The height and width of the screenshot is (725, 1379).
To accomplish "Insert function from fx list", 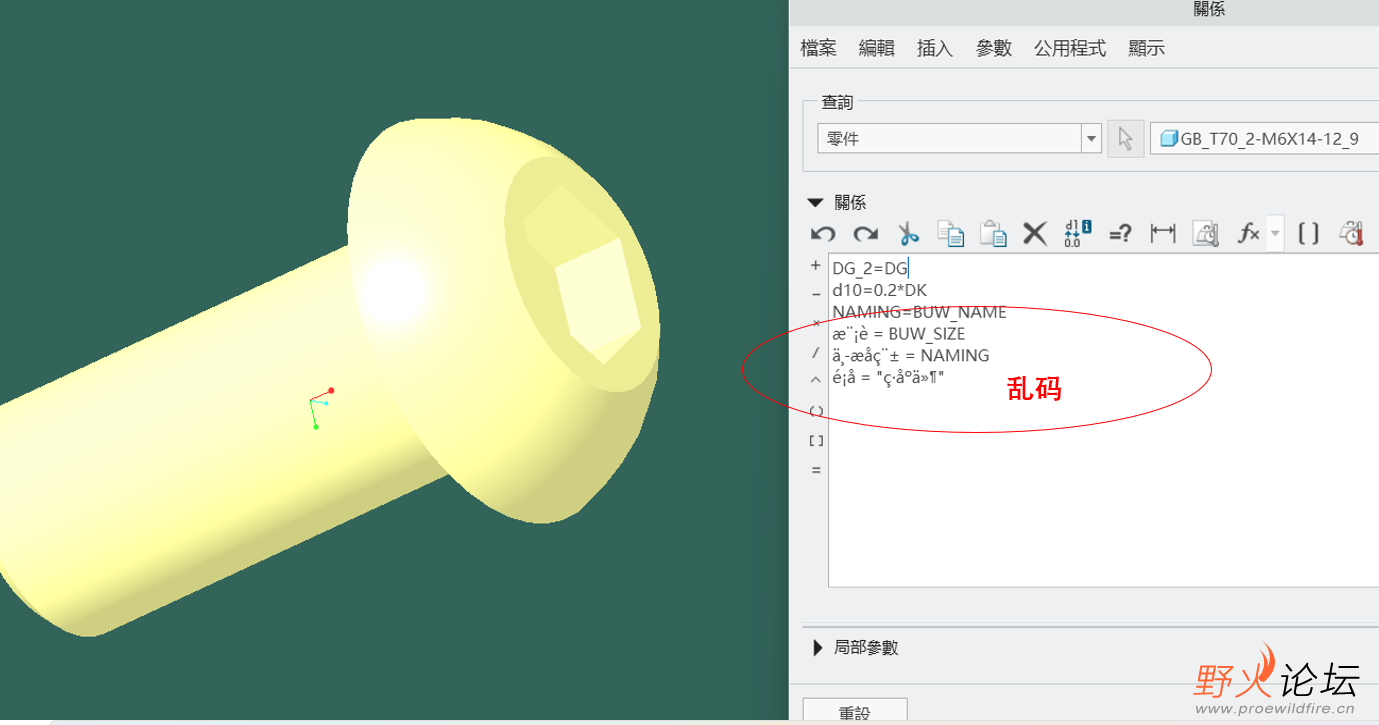I will coord(1249,234).
